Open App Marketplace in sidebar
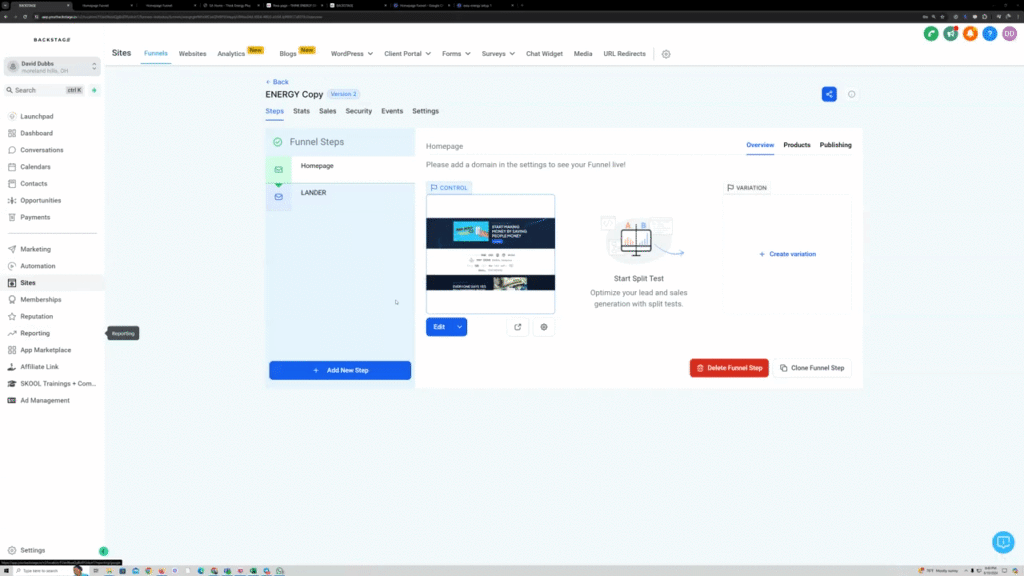Image resolution: width=1024 pixels, height=576 pixels. [x=45, y=350]
